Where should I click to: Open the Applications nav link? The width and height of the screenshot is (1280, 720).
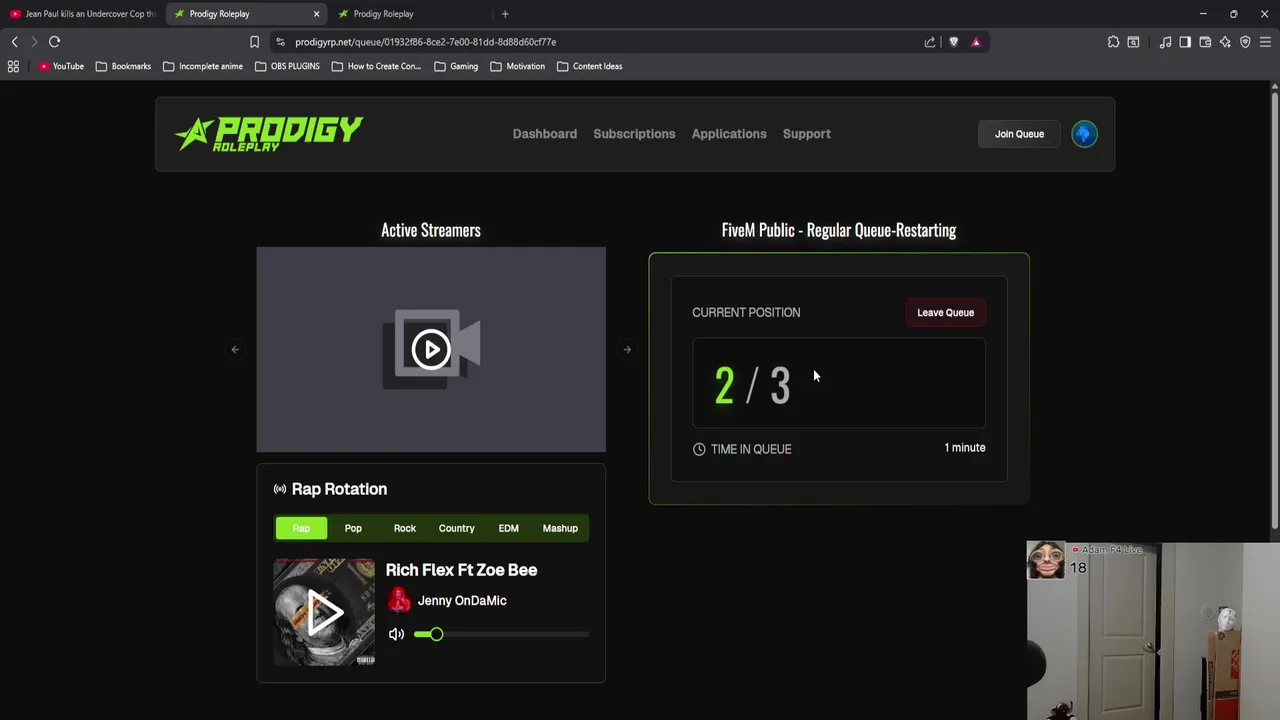point(729,134)
